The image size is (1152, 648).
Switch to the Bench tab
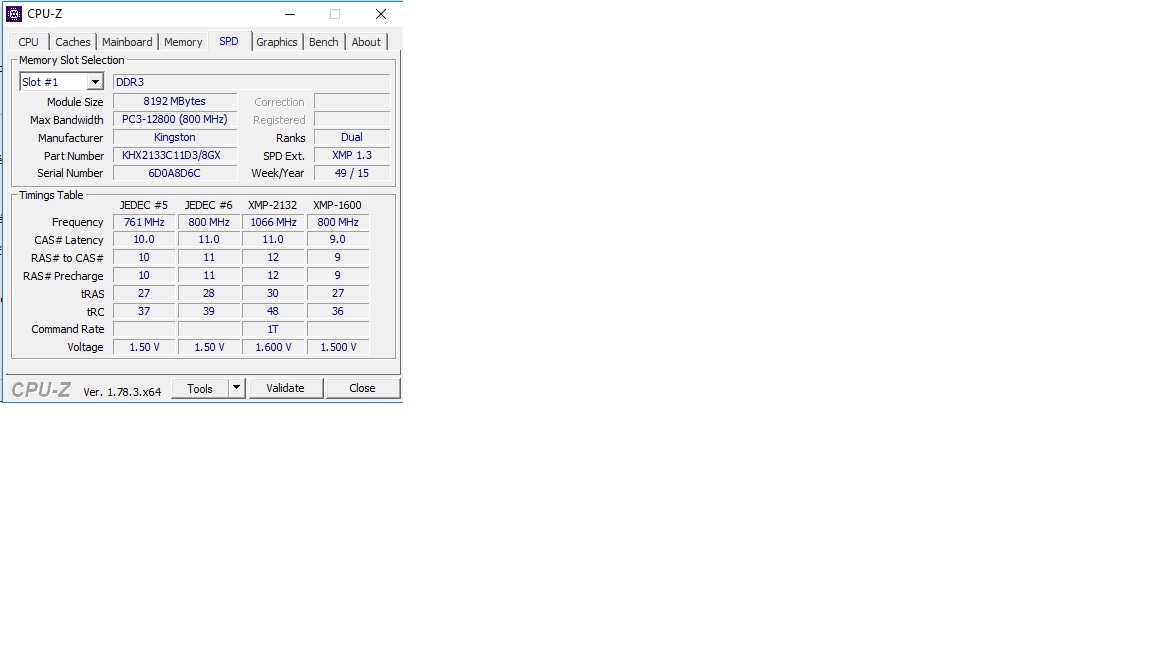pos(324,42)
